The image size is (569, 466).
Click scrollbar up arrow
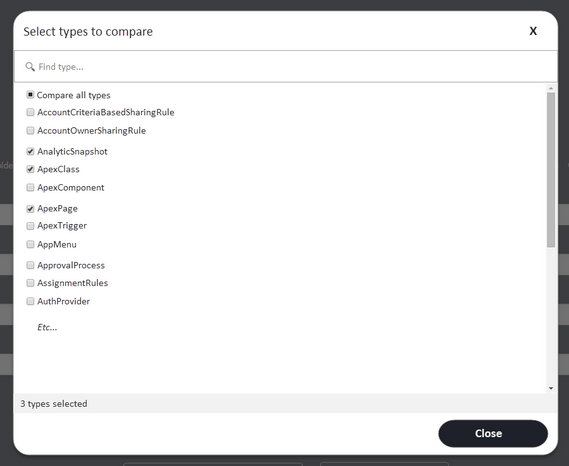click(551, 88)
